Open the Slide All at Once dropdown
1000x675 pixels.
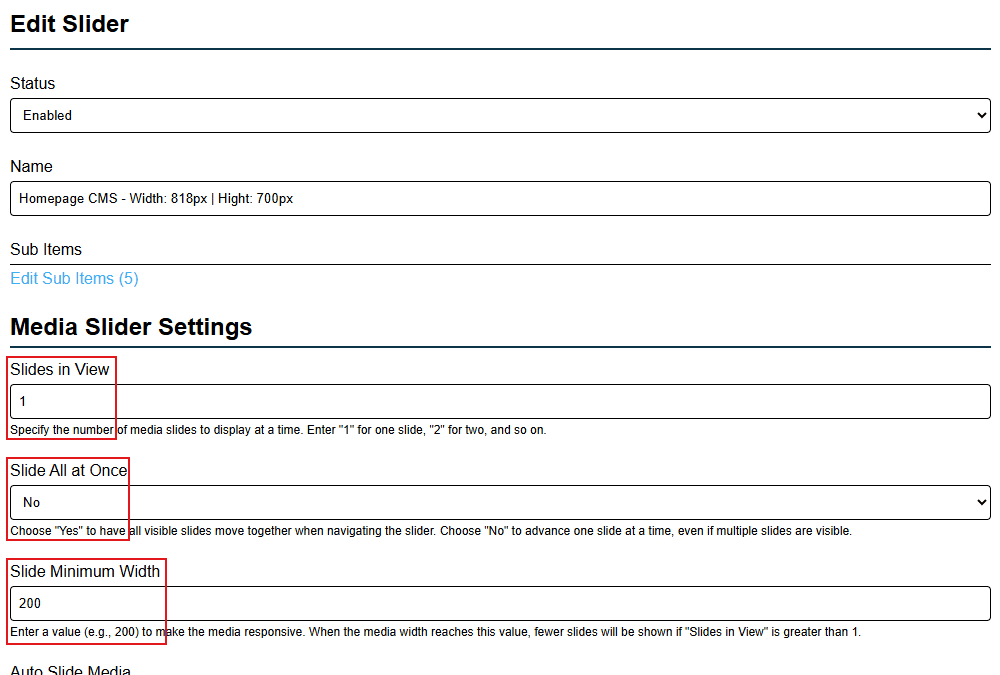click(x=500, y=502)
